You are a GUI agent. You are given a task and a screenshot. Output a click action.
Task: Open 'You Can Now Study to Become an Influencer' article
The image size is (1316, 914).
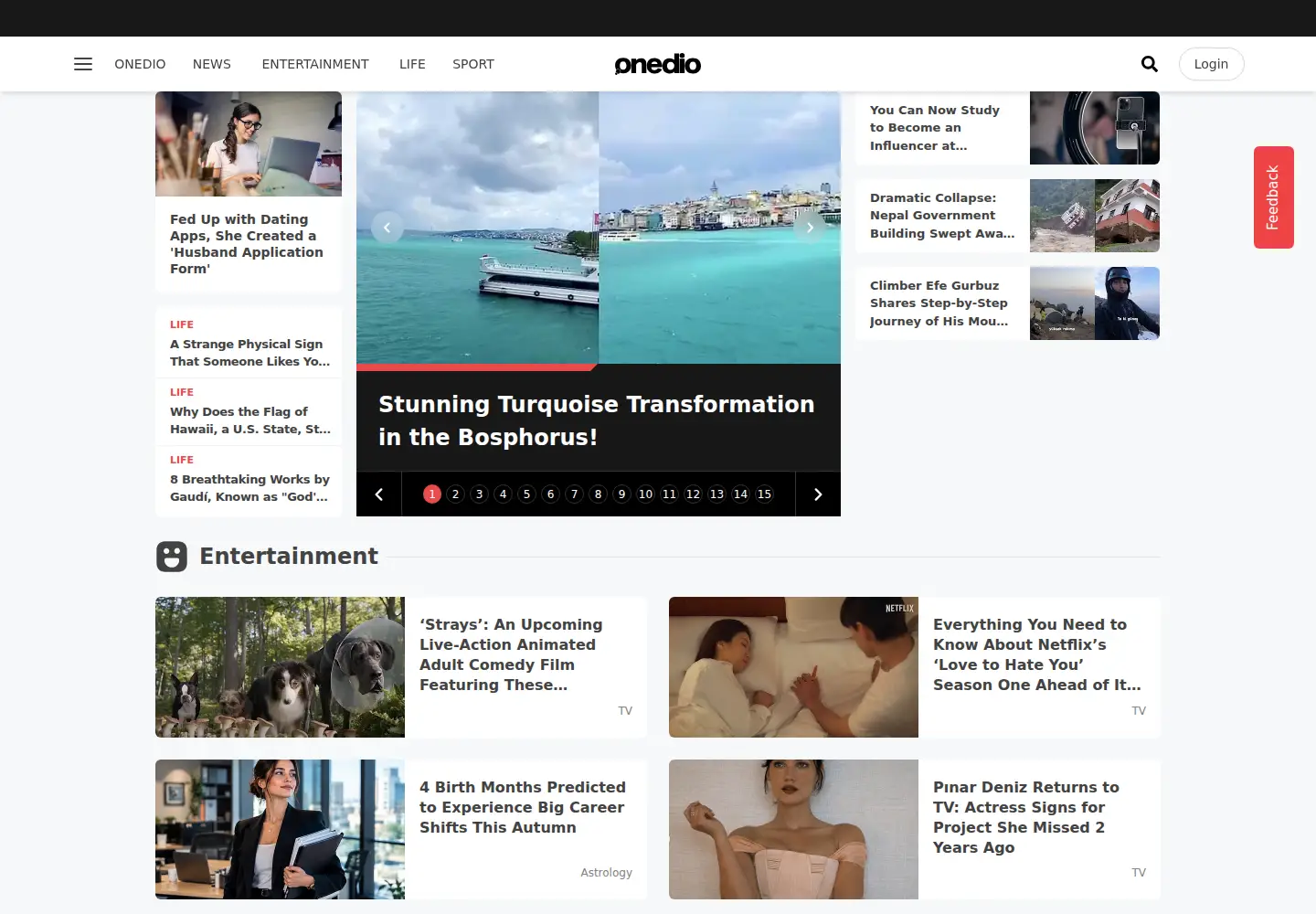[935, 128]
